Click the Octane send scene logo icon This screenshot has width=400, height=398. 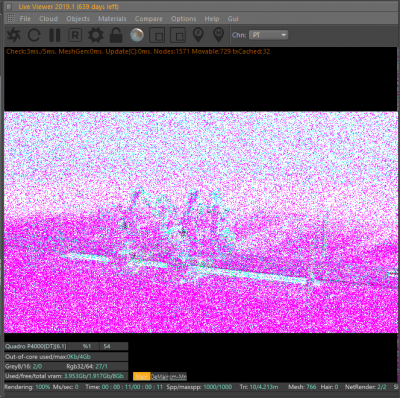(x=14, y=35)
